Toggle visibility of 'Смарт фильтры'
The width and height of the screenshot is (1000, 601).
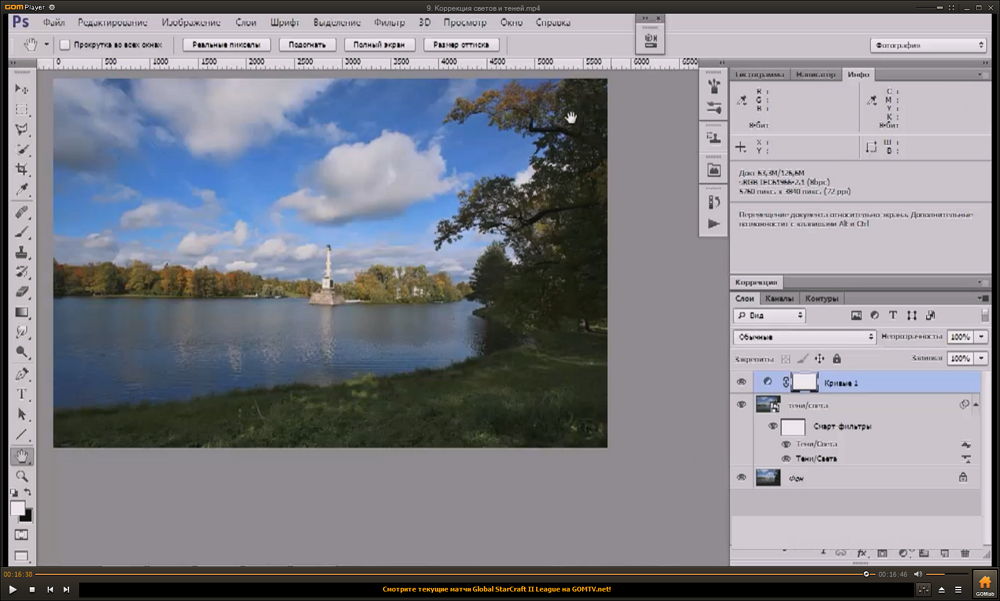[772, 426]
